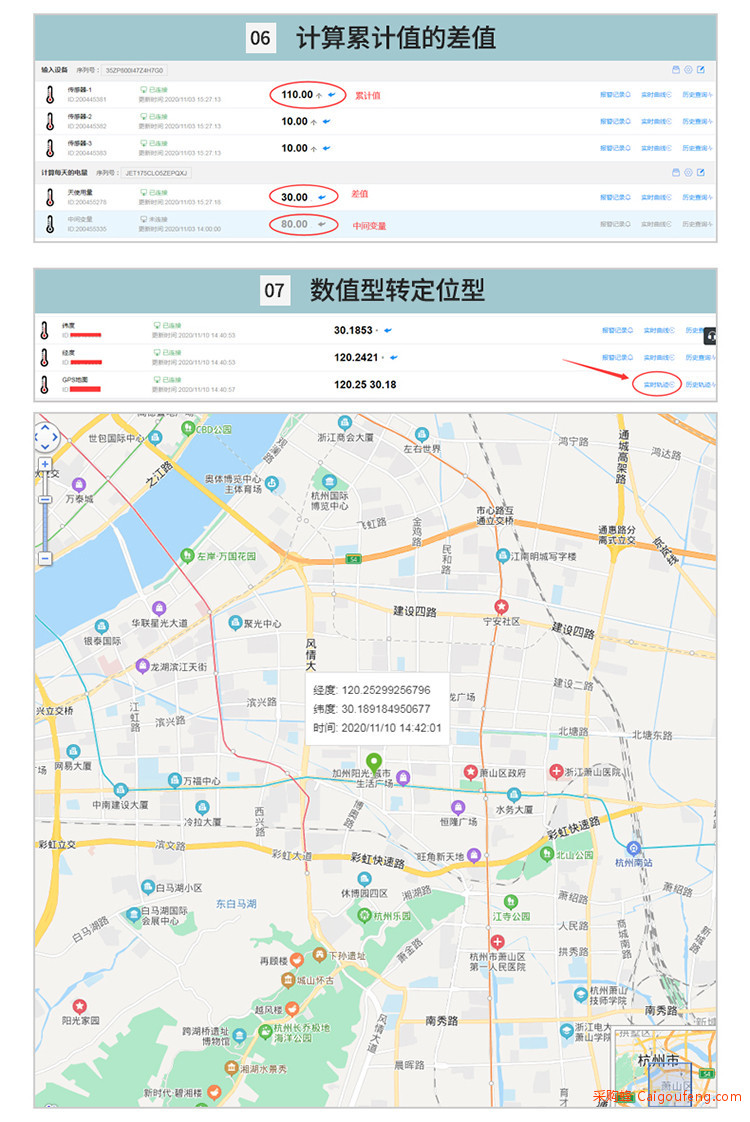
Task: Click the headset support icon at right edge
Action: 710,336
